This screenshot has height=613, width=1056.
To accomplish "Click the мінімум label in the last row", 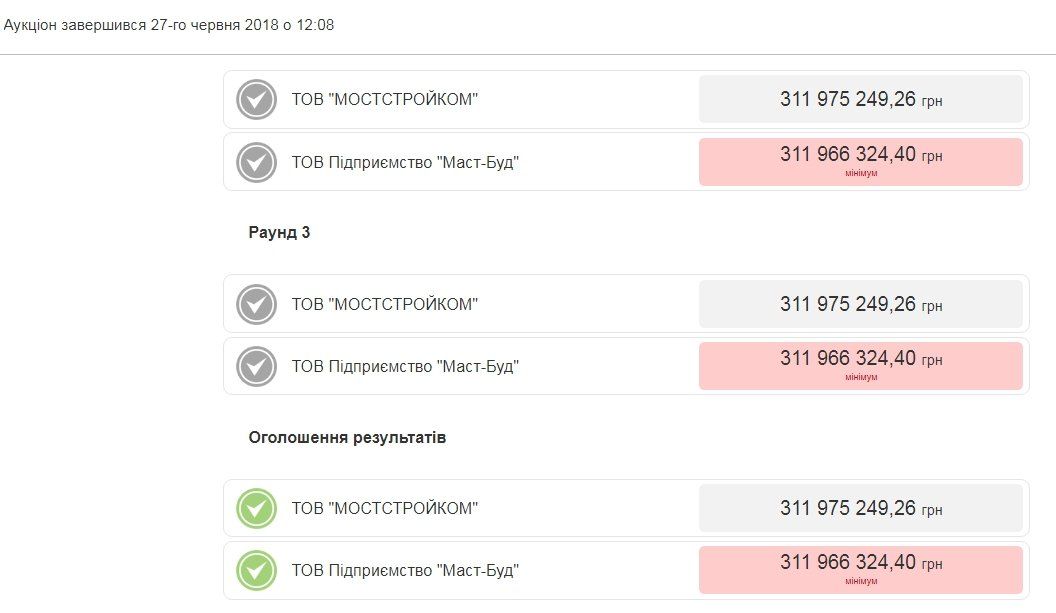I will click(862, 581).
